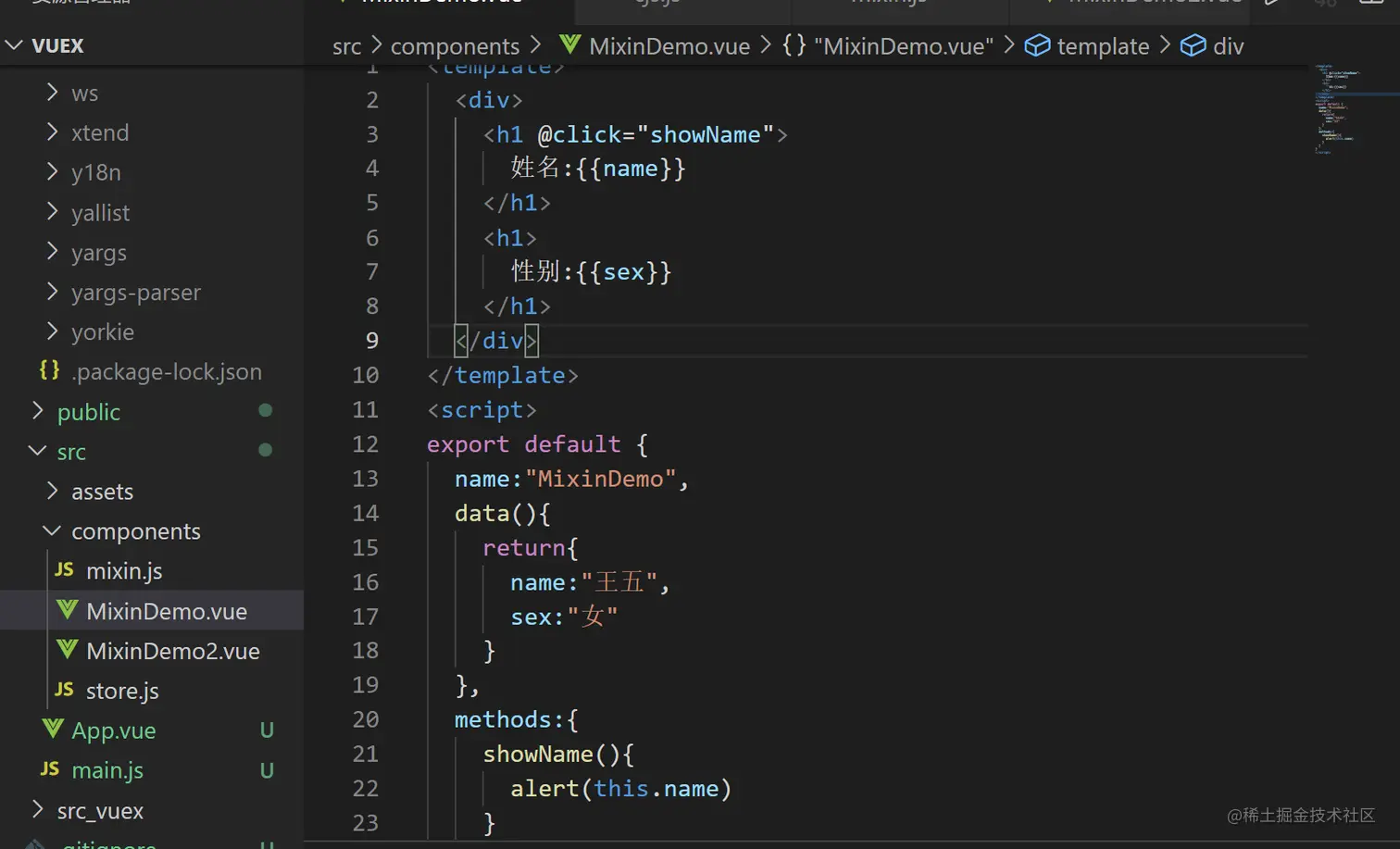The width and height of the screenshot is (1400, 849).
Task: Expand the public folder
Action: 38,410
